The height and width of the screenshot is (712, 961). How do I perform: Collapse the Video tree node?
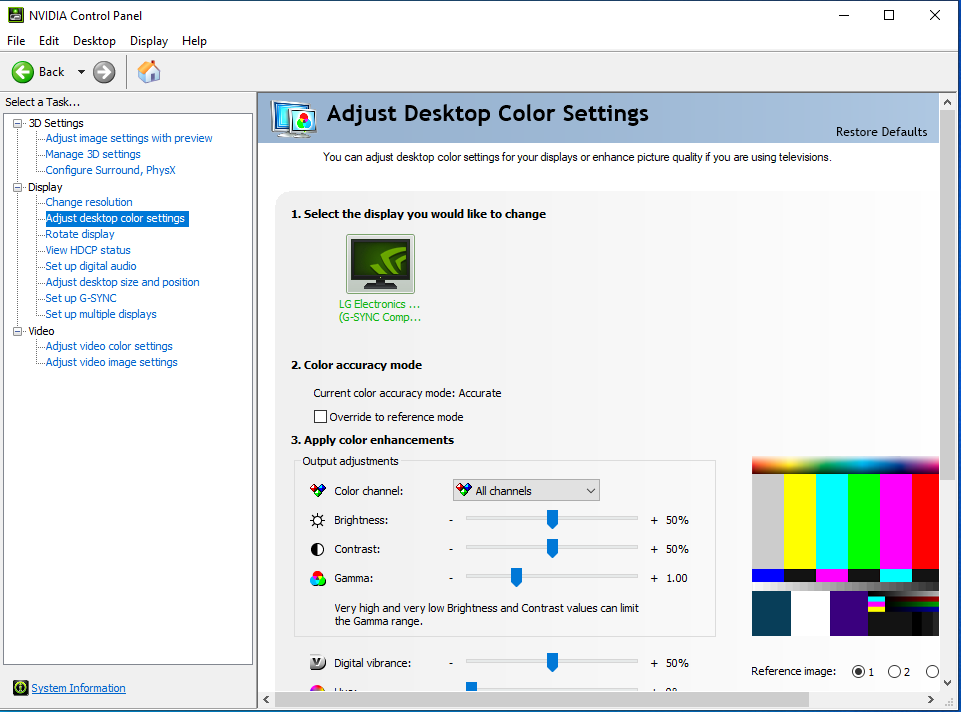(x=17, y=331)
